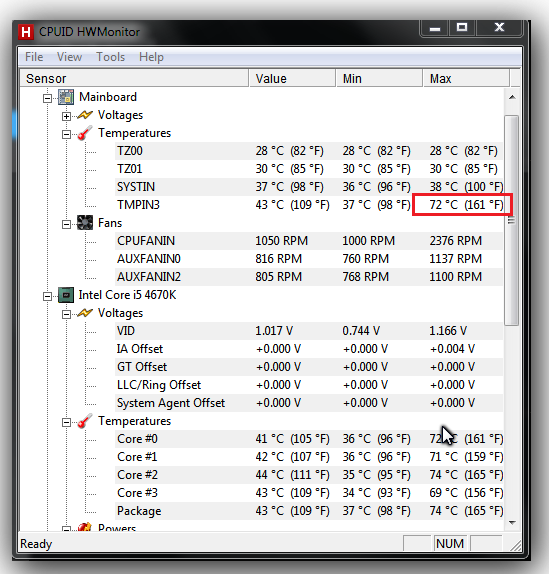Collapse the CPU Temperatures node
The height and width of the screenshot is (574, 549).
66,422
